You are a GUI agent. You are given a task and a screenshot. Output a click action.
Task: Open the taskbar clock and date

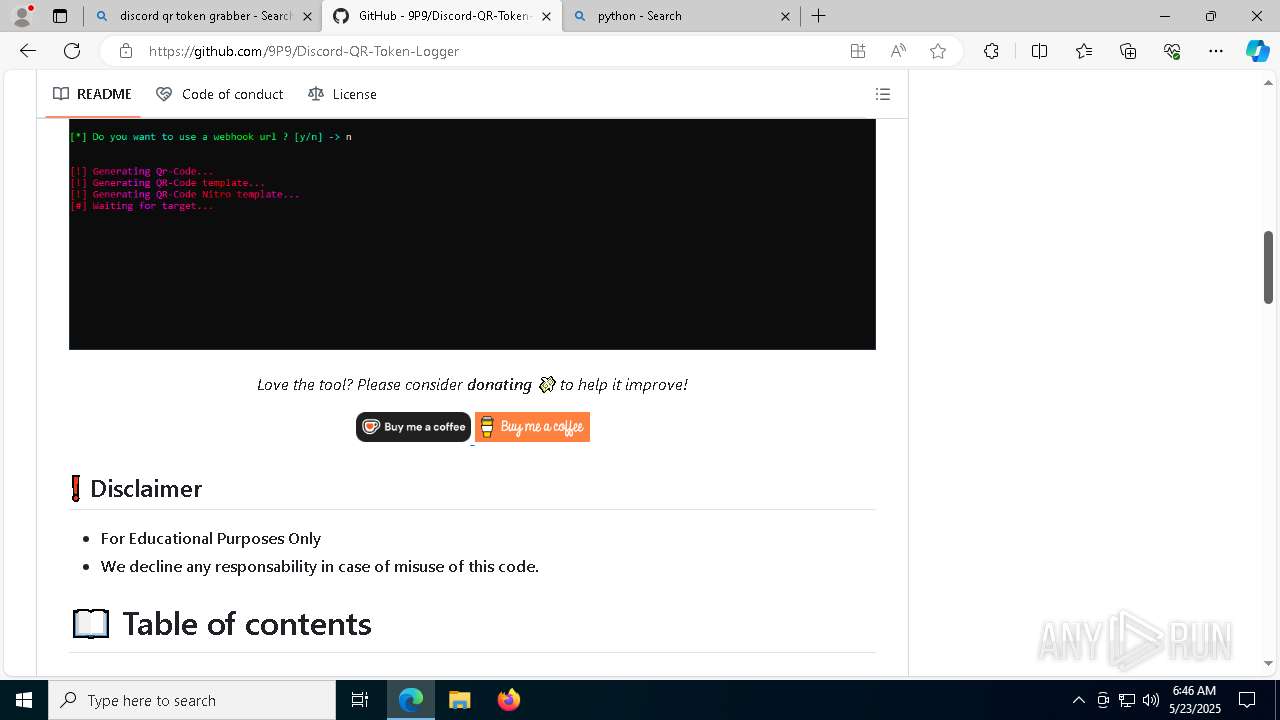click(1195, 700)
